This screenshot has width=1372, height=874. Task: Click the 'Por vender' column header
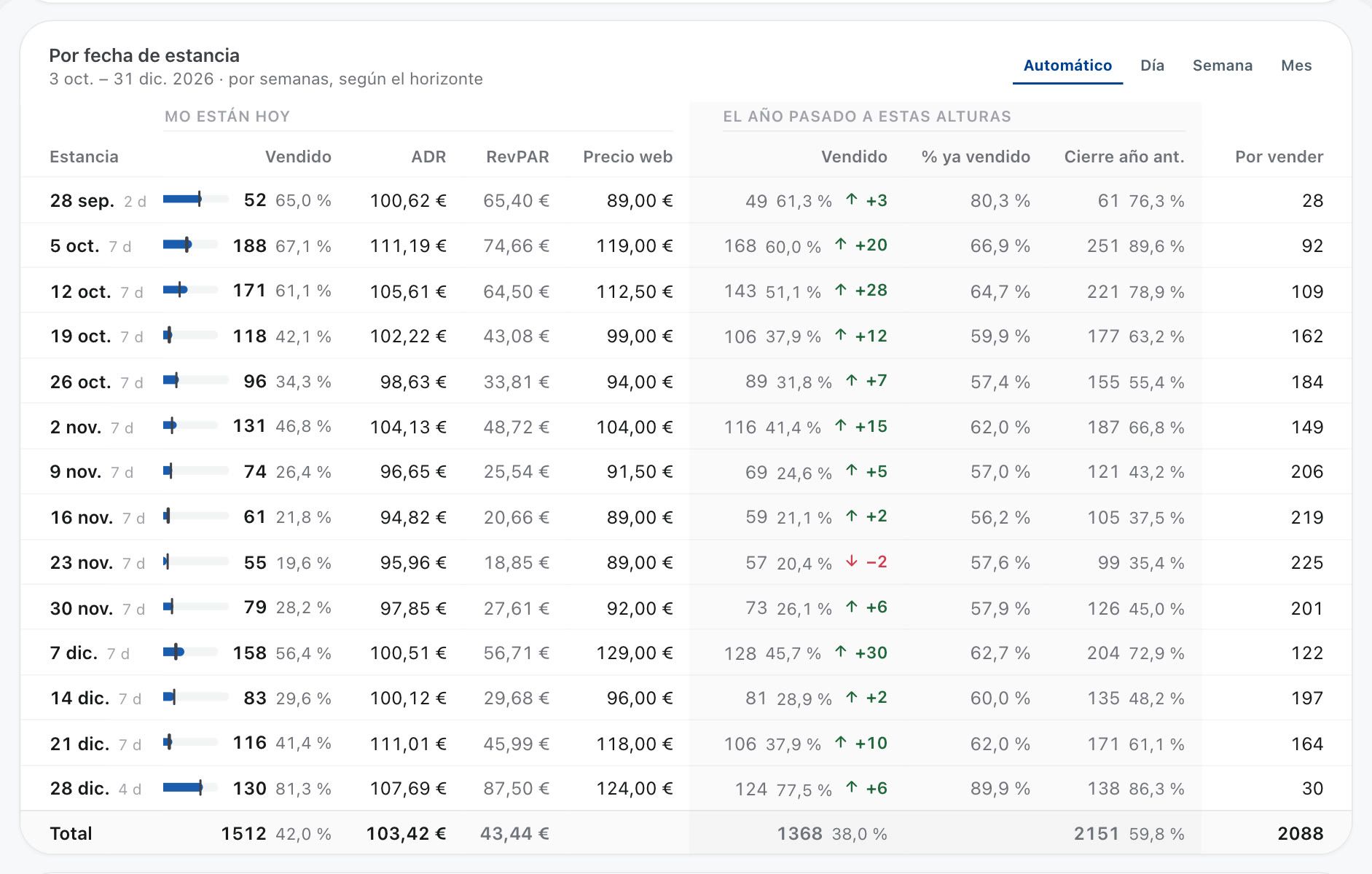(1279, 157)
